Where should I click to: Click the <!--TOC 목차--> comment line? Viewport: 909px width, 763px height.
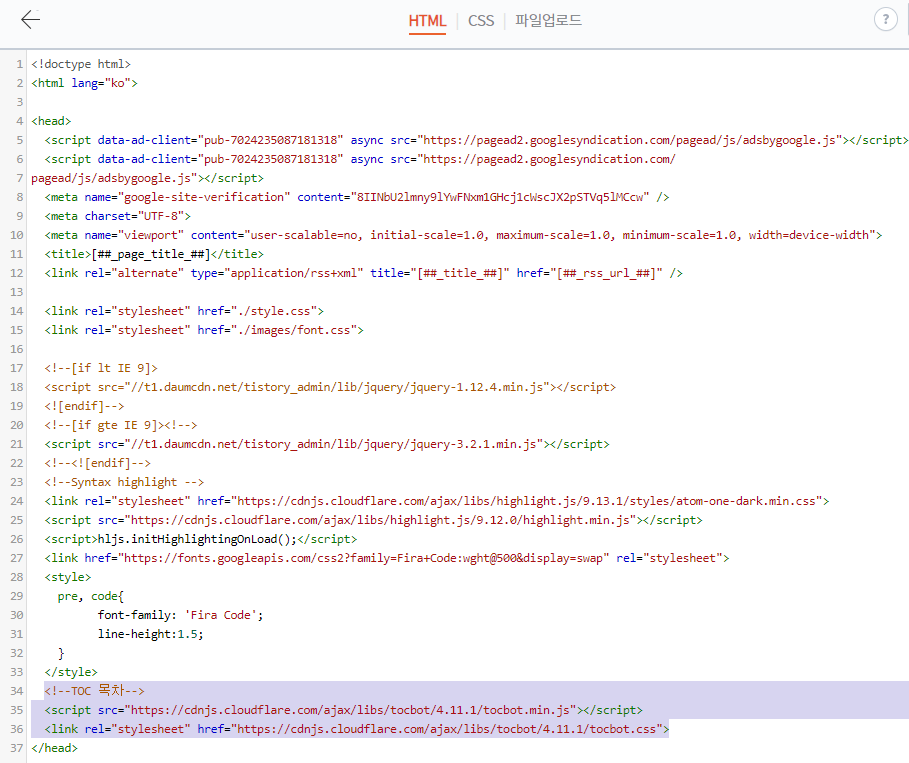pyautogui.click(x=94, y=691)
